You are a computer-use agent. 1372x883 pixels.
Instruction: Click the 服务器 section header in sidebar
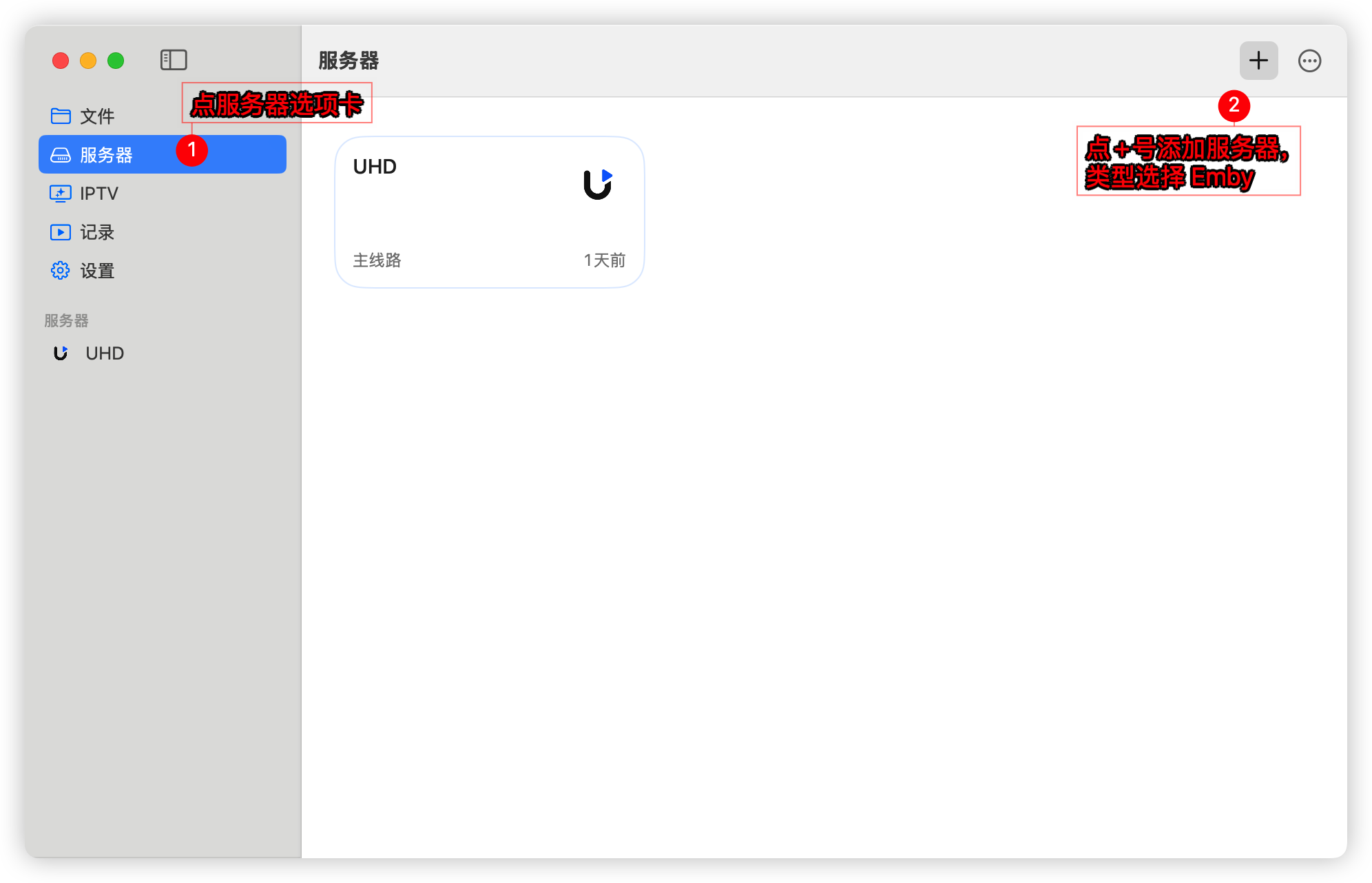click(66, 320)
